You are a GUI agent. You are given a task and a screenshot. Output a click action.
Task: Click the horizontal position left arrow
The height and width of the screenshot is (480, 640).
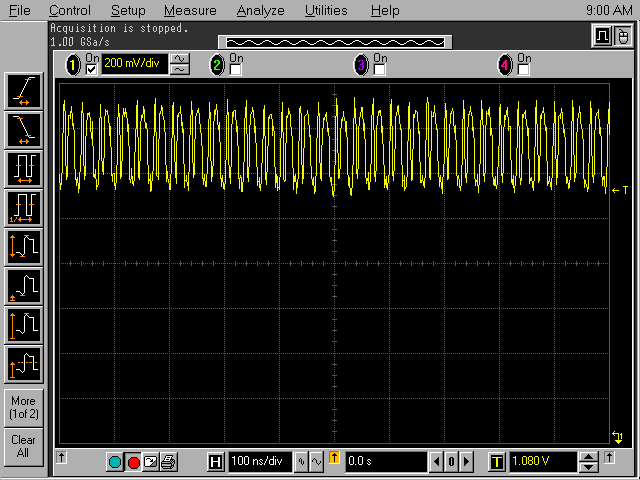click(436, 462)
